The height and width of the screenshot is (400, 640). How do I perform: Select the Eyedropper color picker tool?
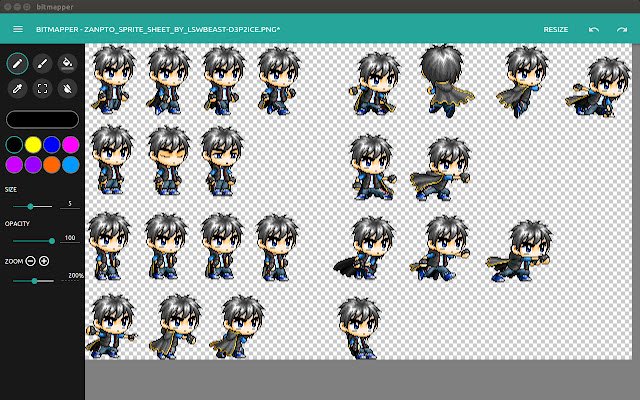point(17,89)
